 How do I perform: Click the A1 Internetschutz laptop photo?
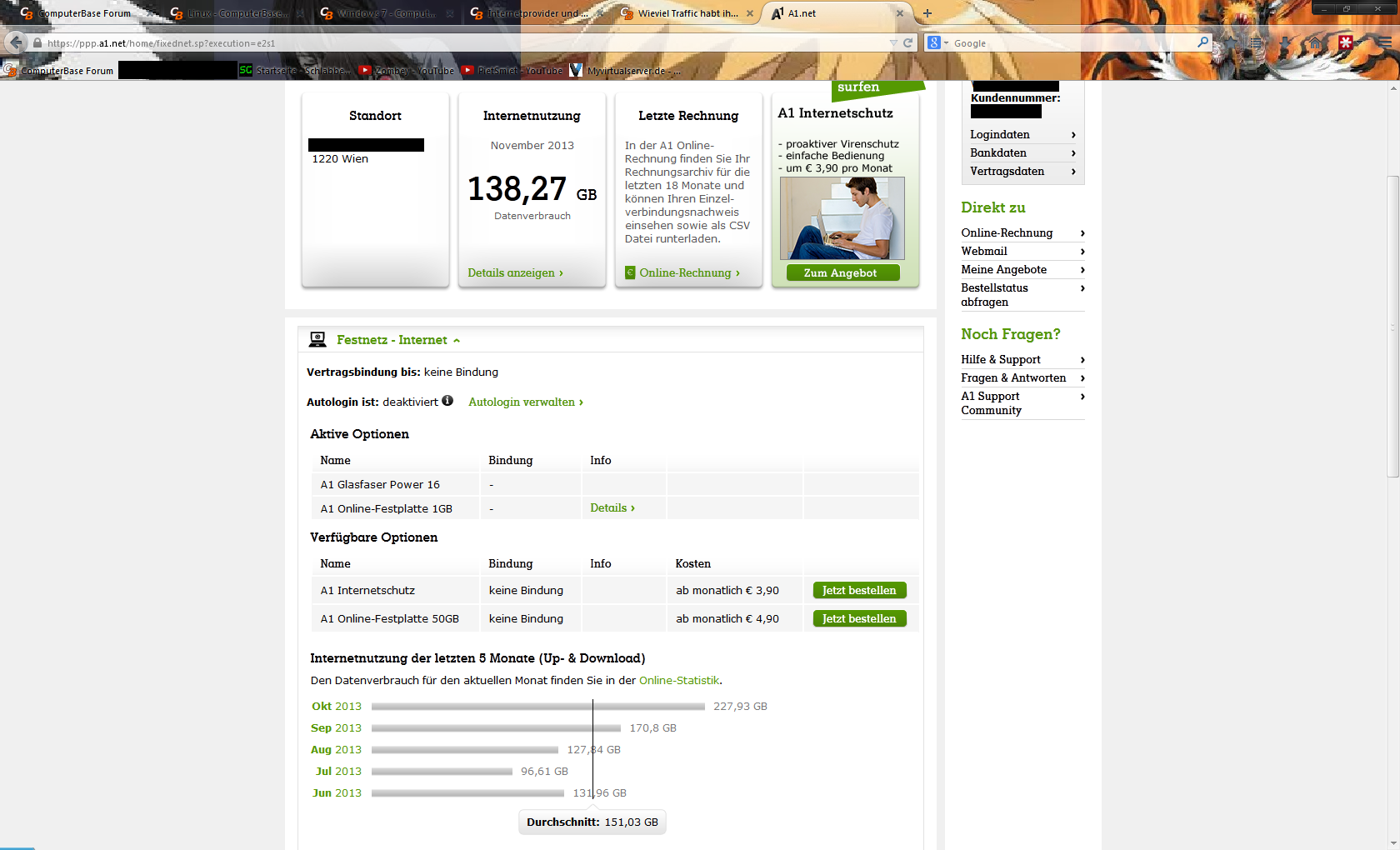click(x=842, y=218)
